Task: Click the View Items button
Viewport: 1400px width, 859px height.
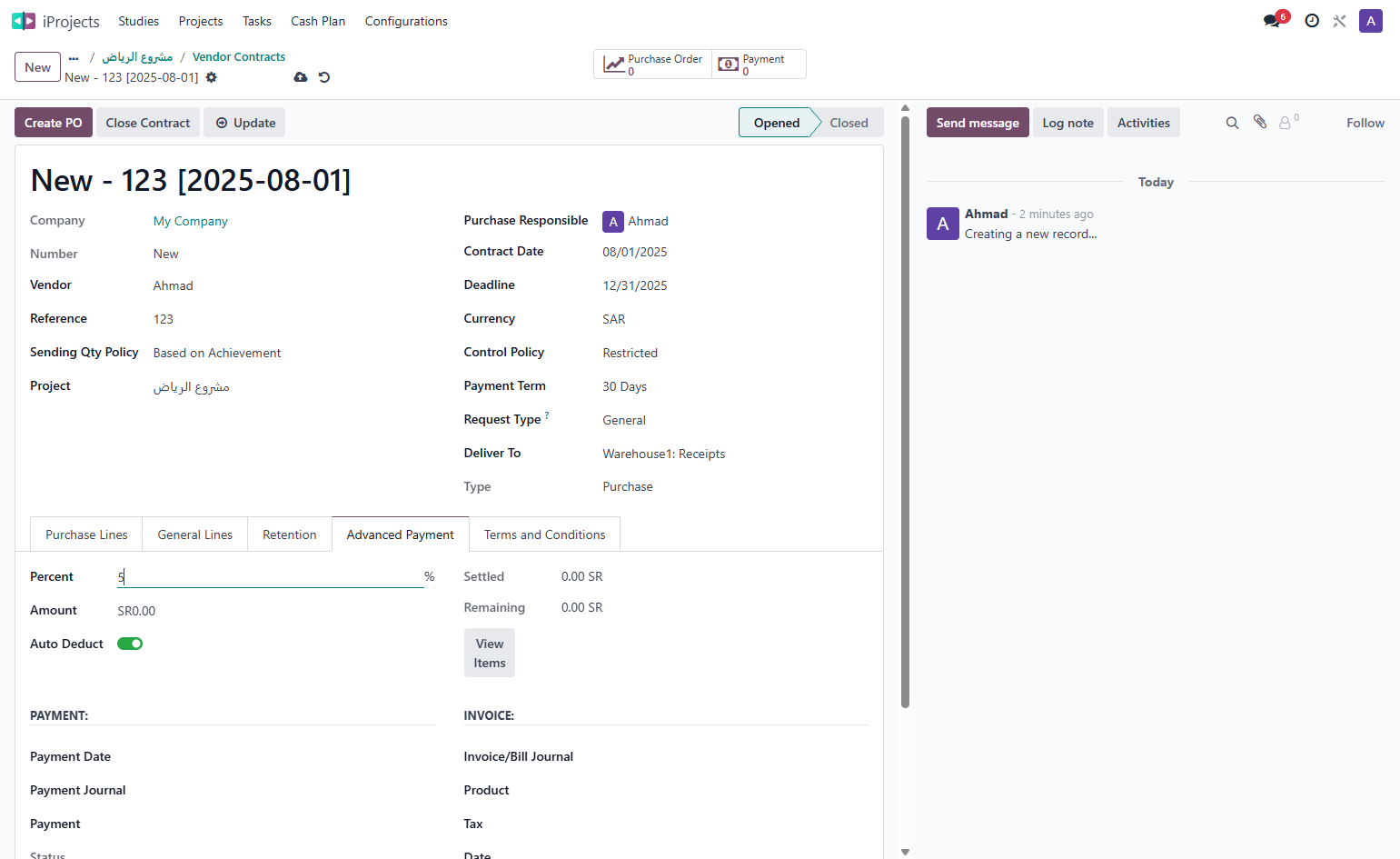Action: click(x=490, y=653)
